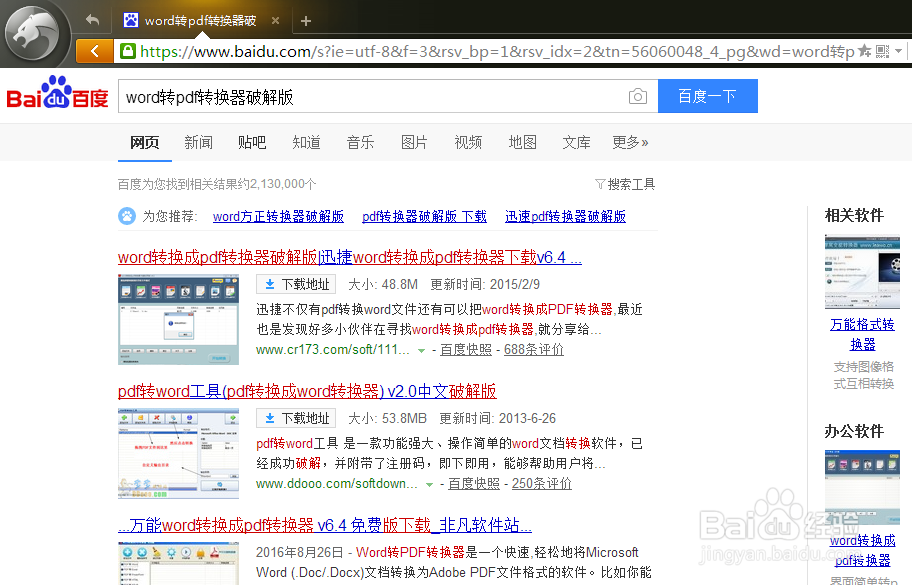Click the pdf转word工具 result thumbnail

pyautogui.click(x=178, y=454)
